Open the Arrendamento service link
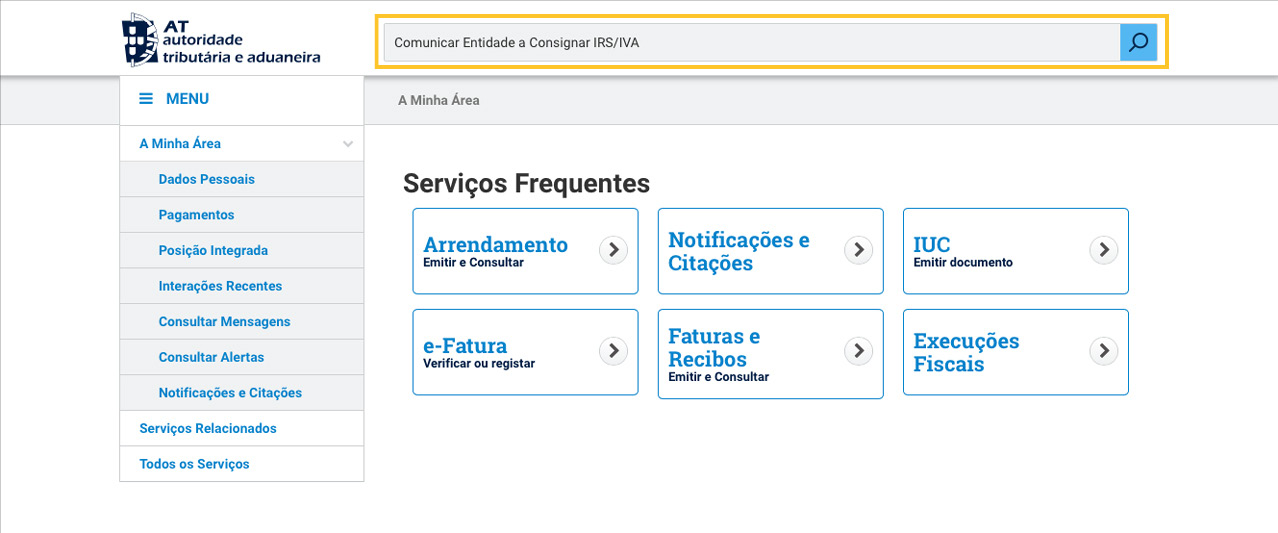Viewport: 1278px width, 533px height. pos(495,245)
